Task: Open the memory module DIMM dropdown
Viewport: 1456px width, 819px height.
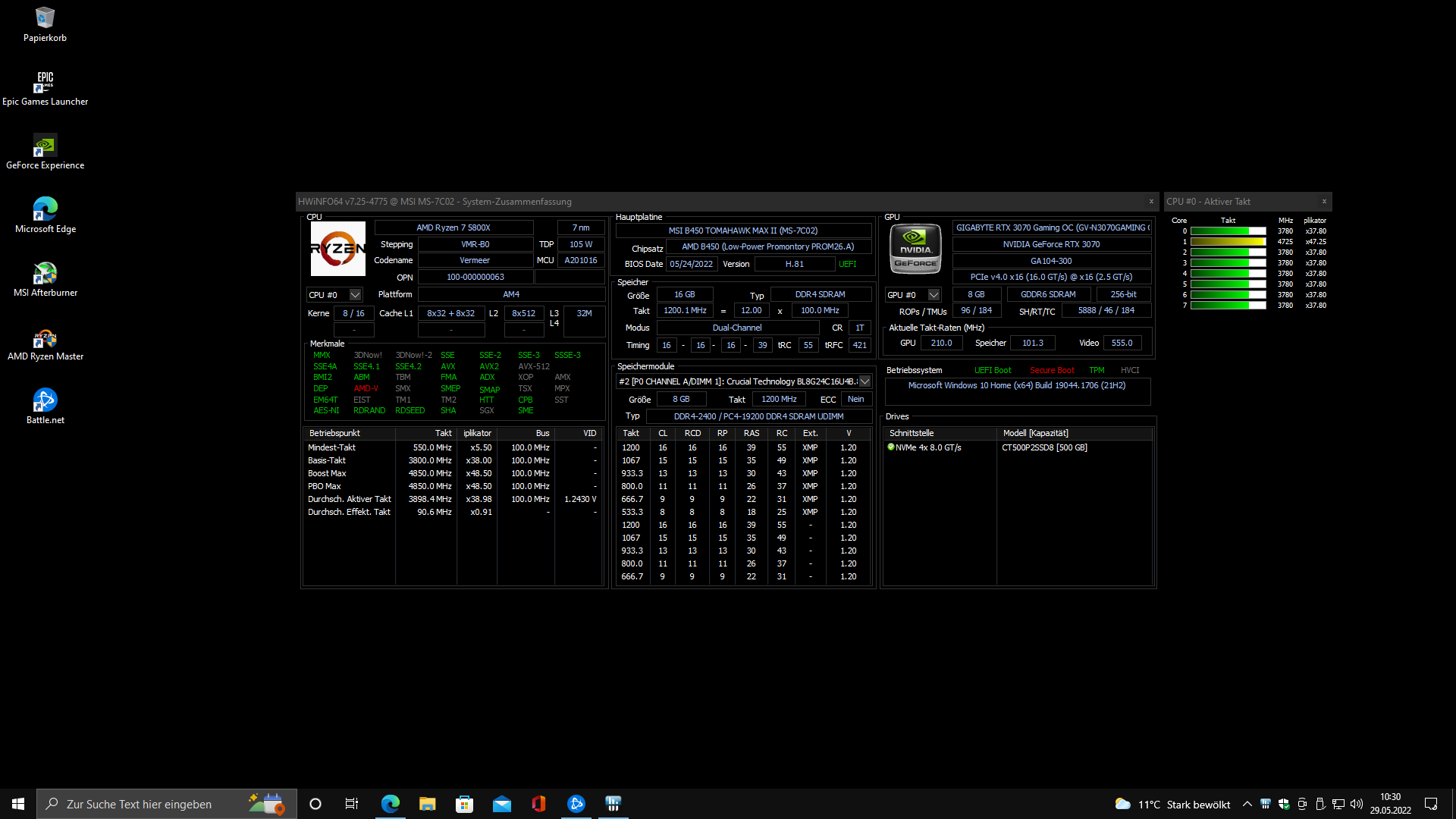Action: (x=864, y=381)
